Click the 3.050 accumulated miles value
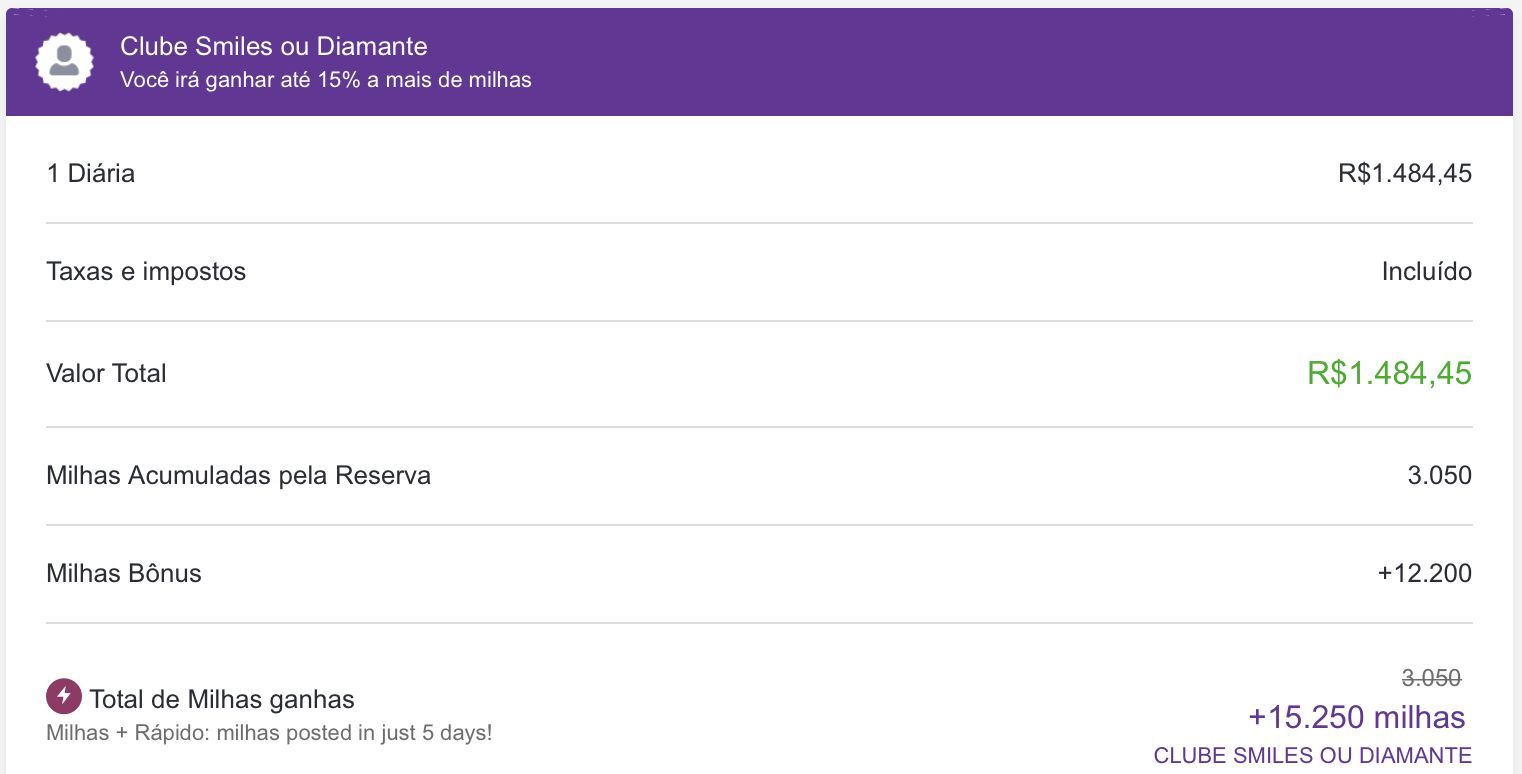 coord(1439,475)
